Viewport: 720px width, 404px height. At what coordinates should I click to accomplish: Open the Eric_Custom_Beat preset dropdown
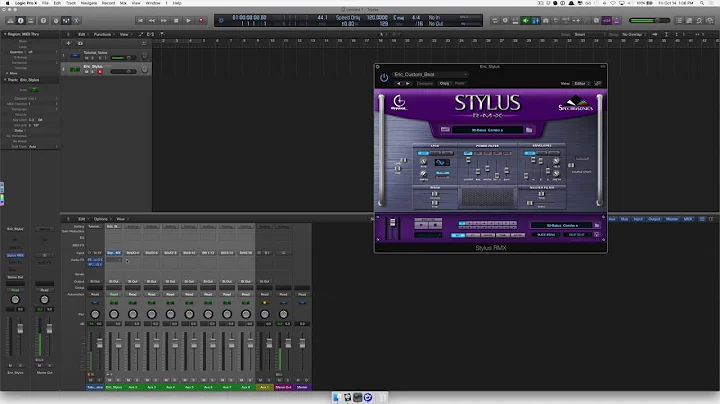430,74
